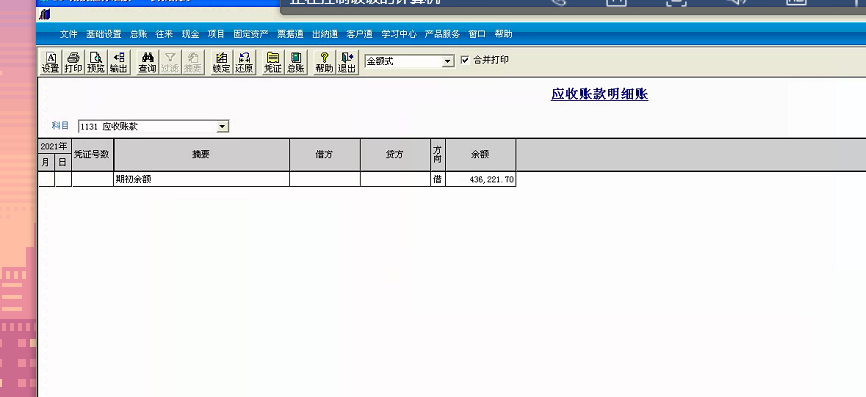Viewport: 866px width, 397px height.
Task: Open the 固定资产 menu
Action: [x=251, y=34]
